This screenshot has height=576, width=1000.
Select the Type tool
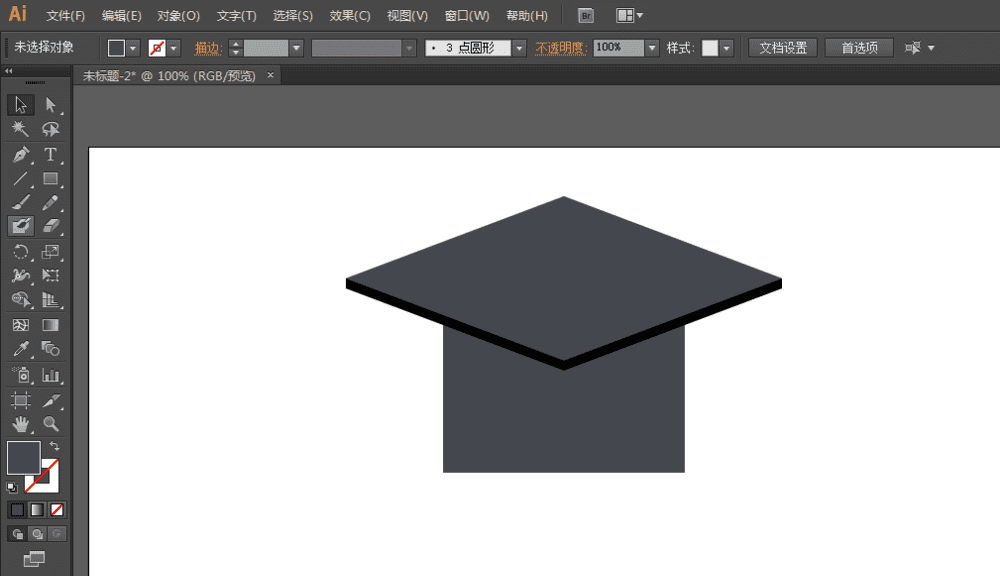[x=50, y=155]
